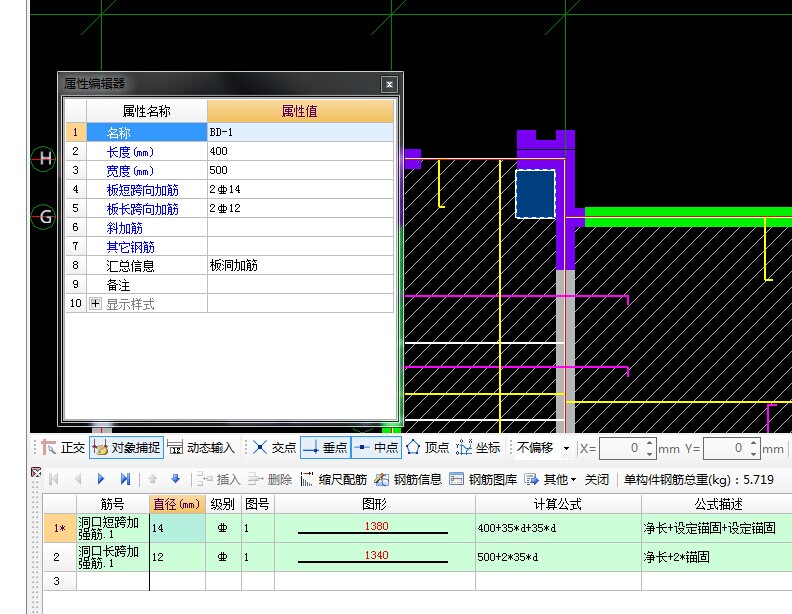Enable 顶点 vertex snap

click(428, 447)
